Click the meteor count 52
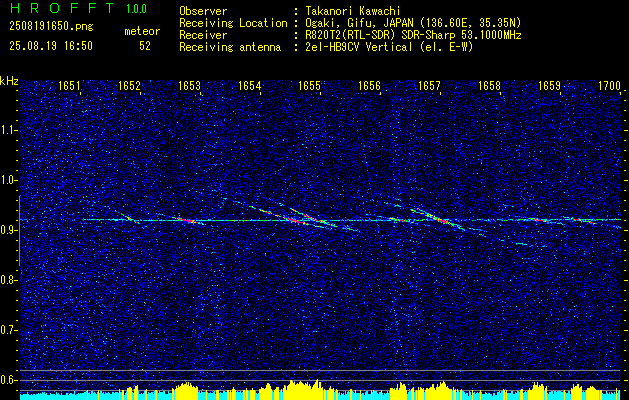 pyautogui.click(x=145, y=46)
